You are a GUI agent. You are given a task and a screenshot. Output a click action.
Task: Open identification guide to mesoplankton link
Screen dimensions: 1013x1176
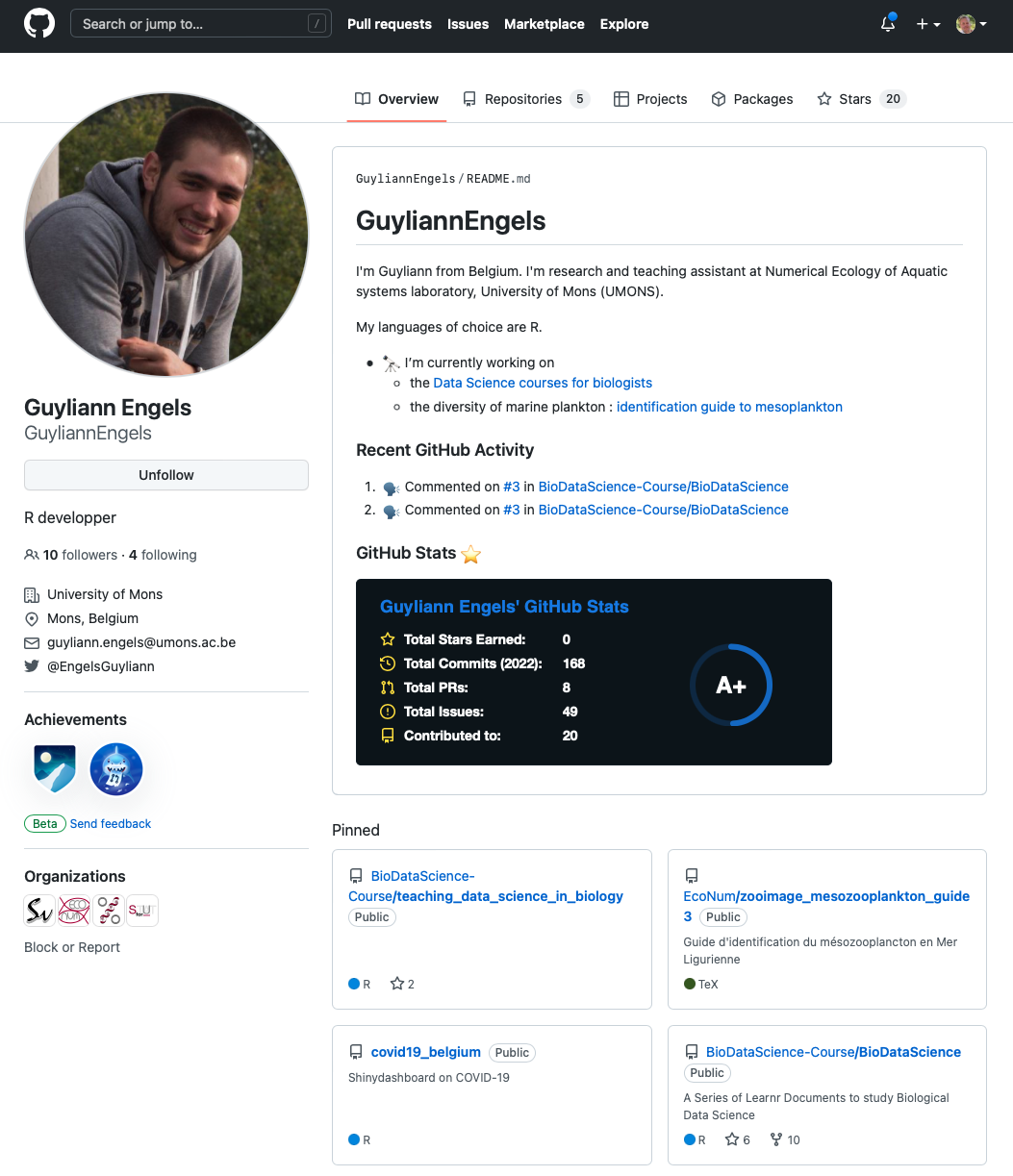pyautogui.click(x=729, y=407)
